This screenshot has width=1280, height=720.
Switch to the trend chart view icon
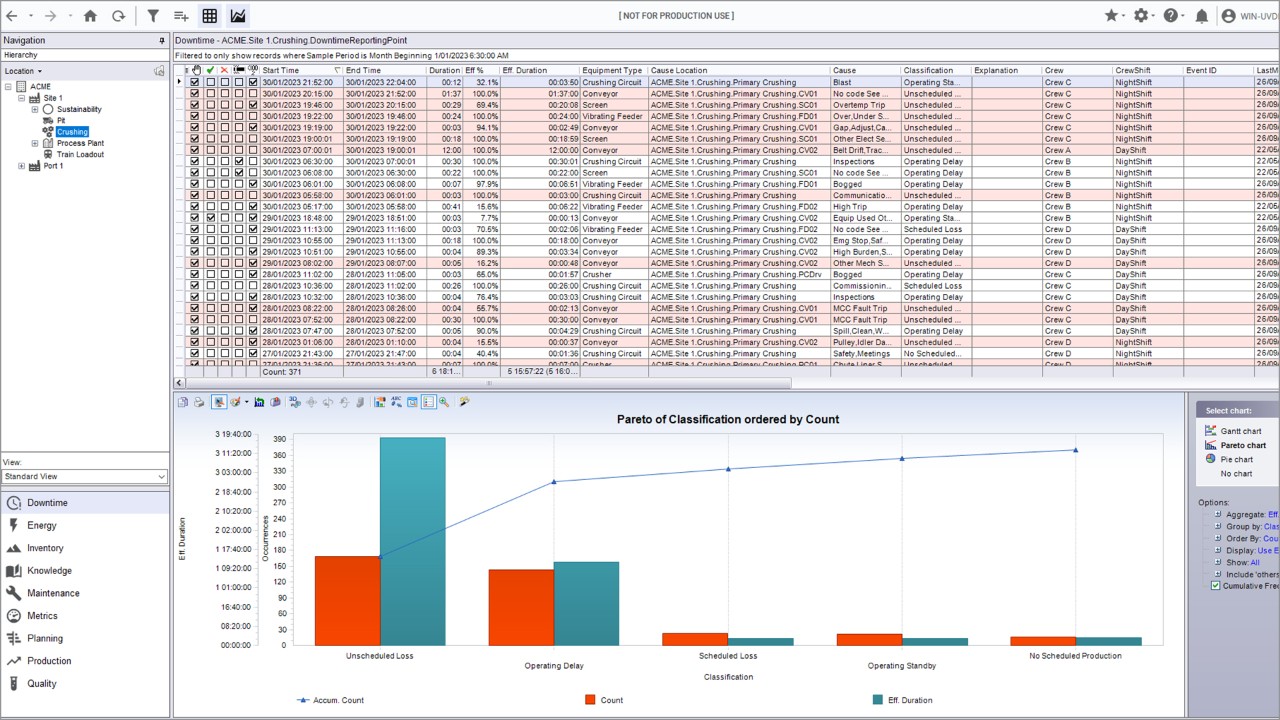pos(237,15)
